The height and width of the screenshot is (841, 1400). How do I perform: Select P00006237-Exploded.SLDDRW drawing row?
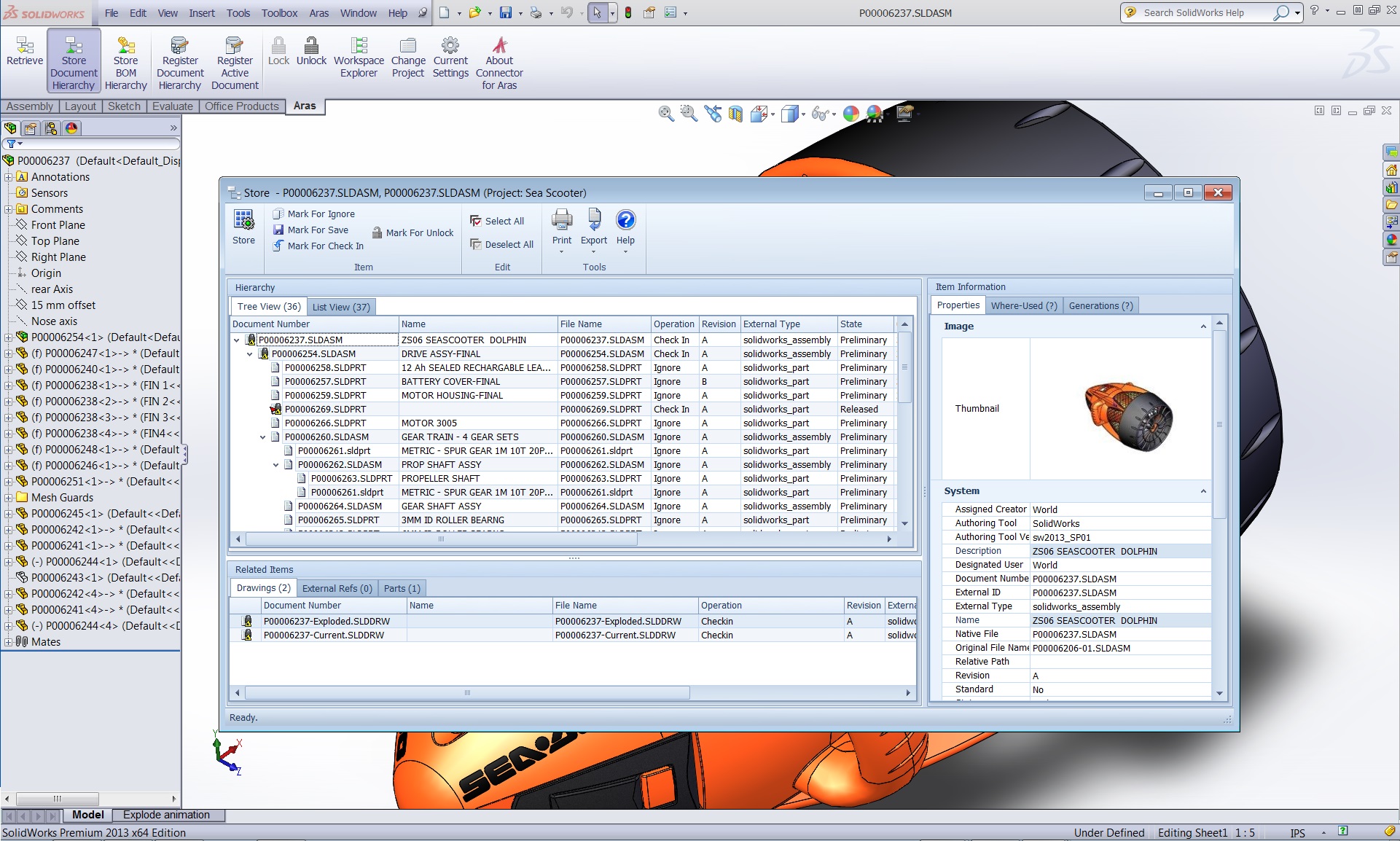pos(573,622)
